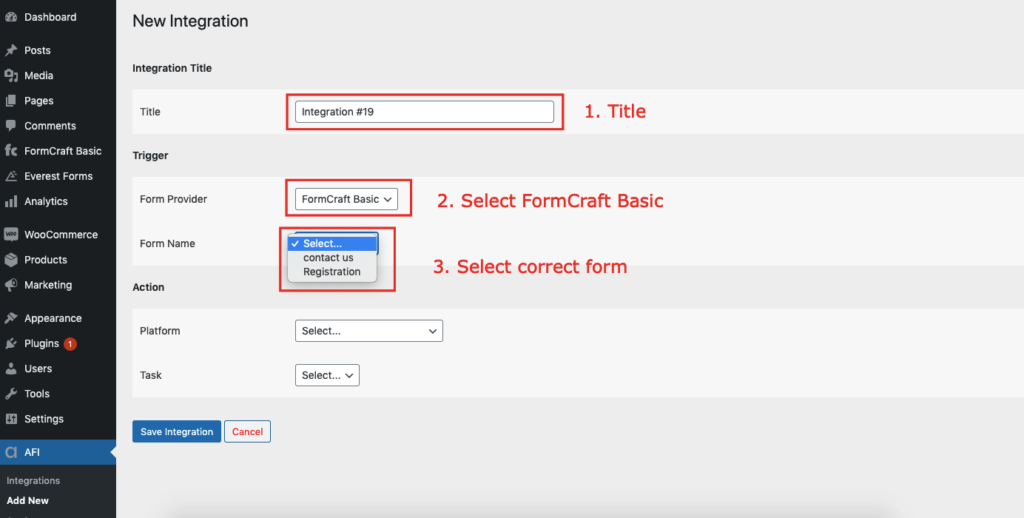
Task: Click the FormCraft Basic fc icon
Action: 10,151
